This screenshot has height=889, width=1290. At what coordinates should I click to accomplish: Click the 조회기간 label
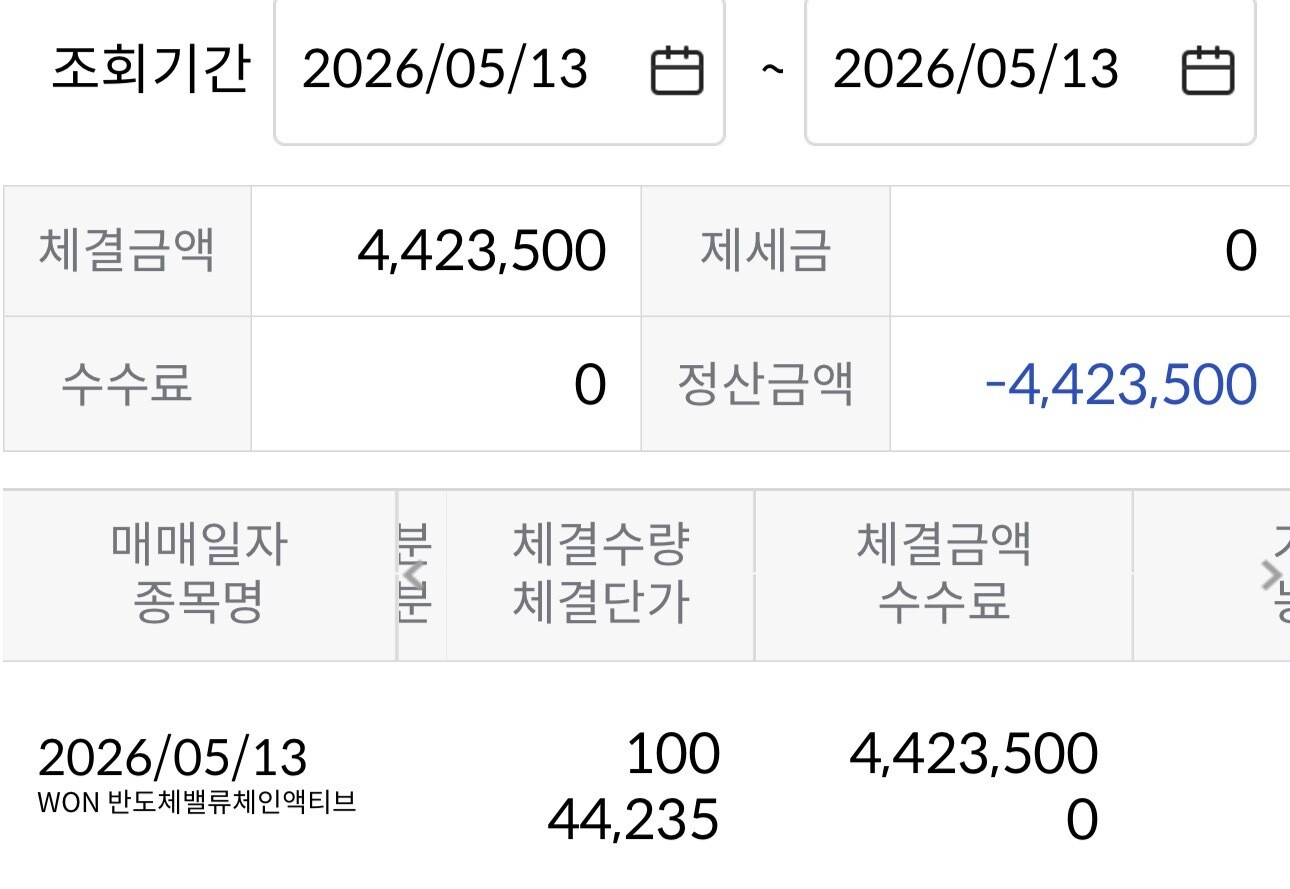150,70
